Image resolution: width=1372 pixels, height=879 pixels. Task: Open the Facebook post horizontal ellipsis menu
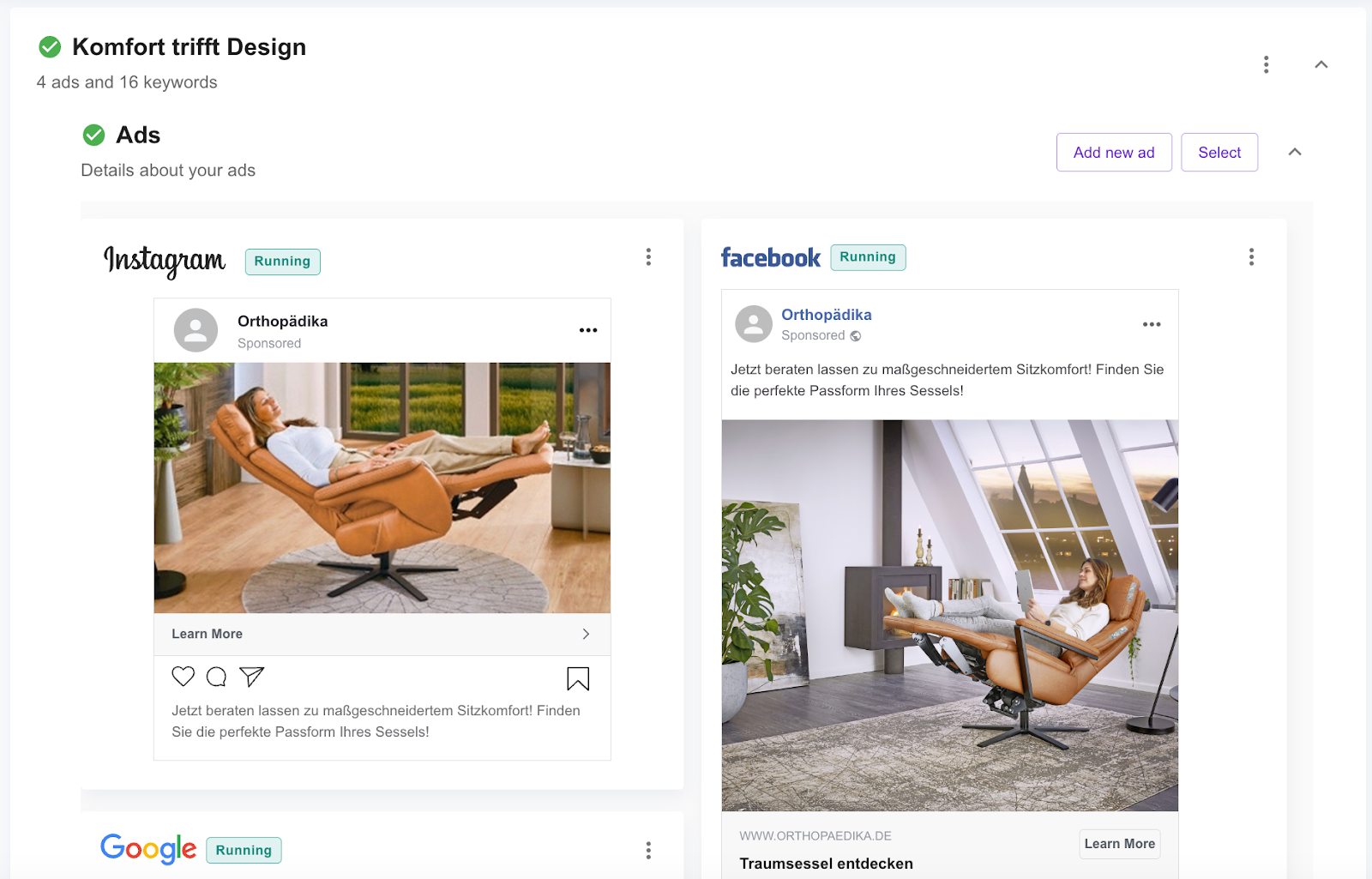(x=1152, y=324)
